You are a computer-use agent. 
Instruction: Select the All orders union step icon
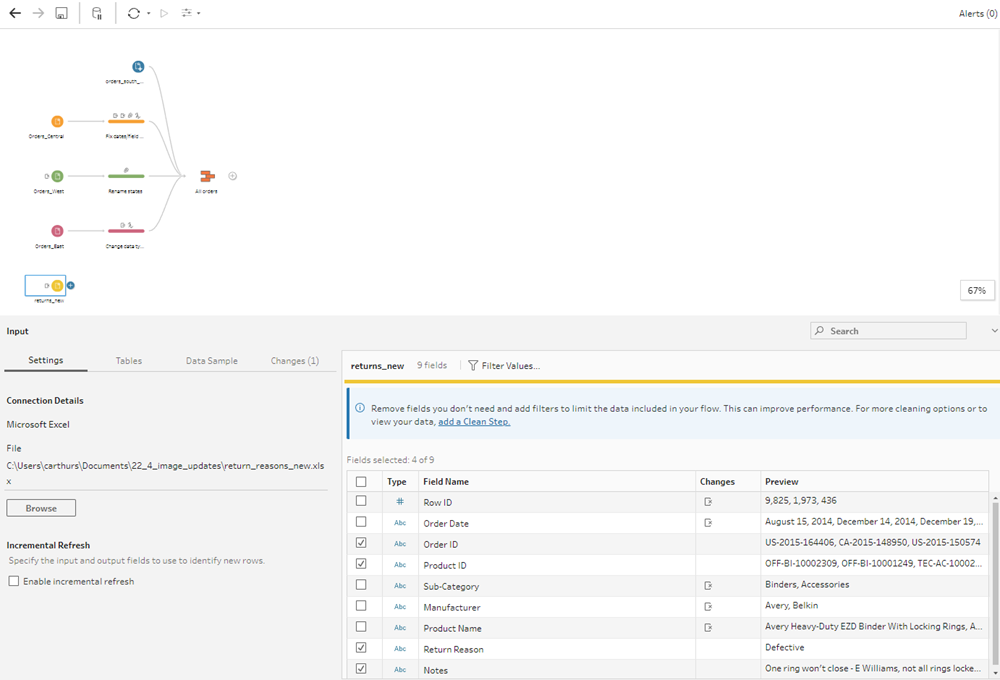click(207, 176)
